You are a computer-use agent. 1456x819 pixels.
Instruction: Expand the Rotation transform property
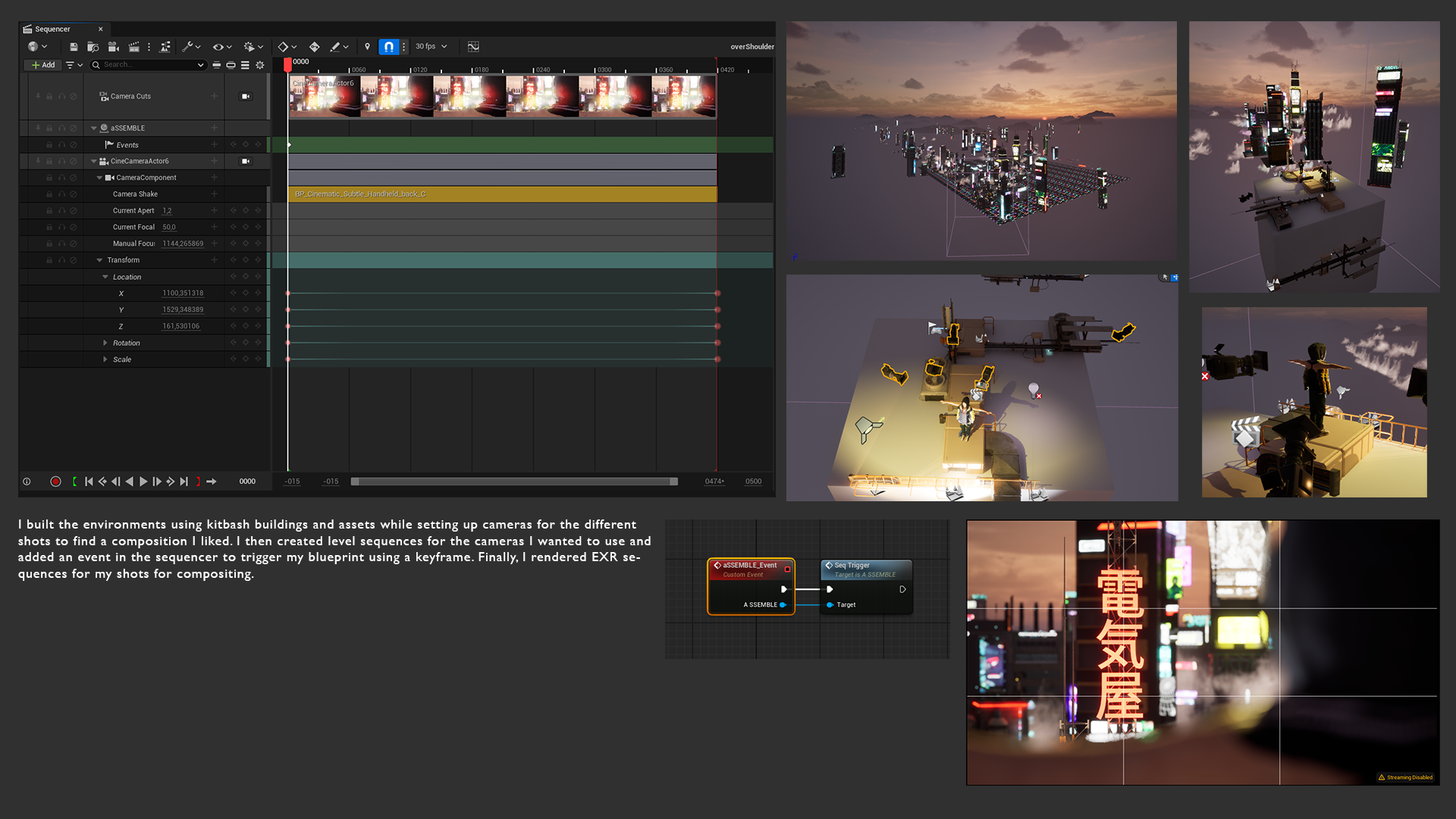coord(105,344)
